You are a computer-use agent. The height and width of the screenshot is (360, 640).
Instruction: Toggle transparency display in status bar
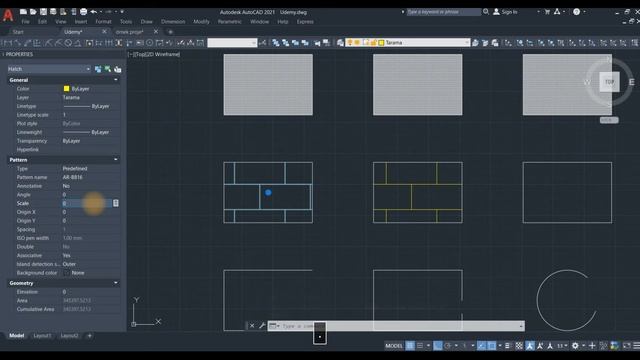tap(519, 346)
